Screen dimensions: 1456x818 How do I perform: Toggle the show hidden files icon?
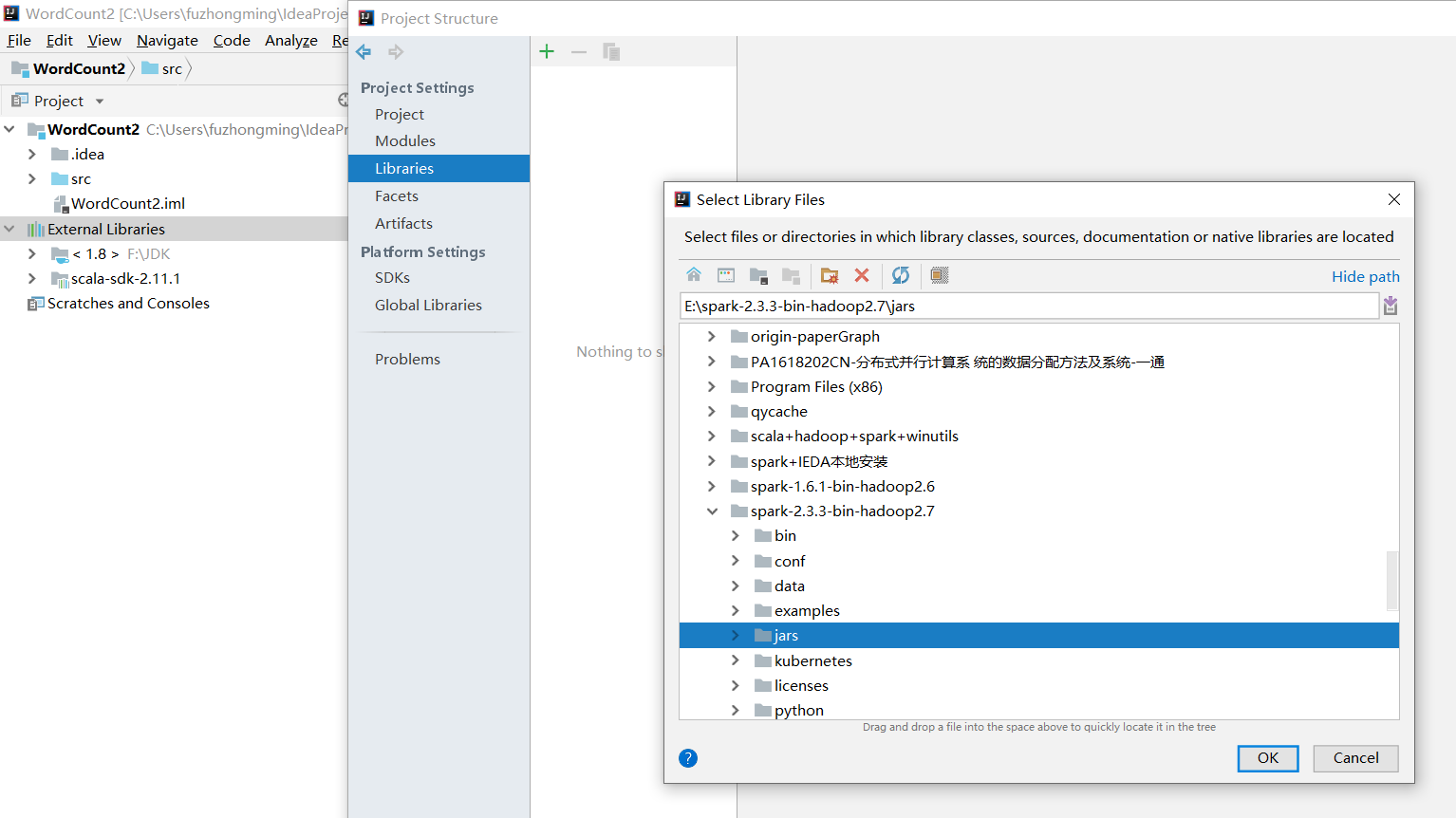[938, 275]
